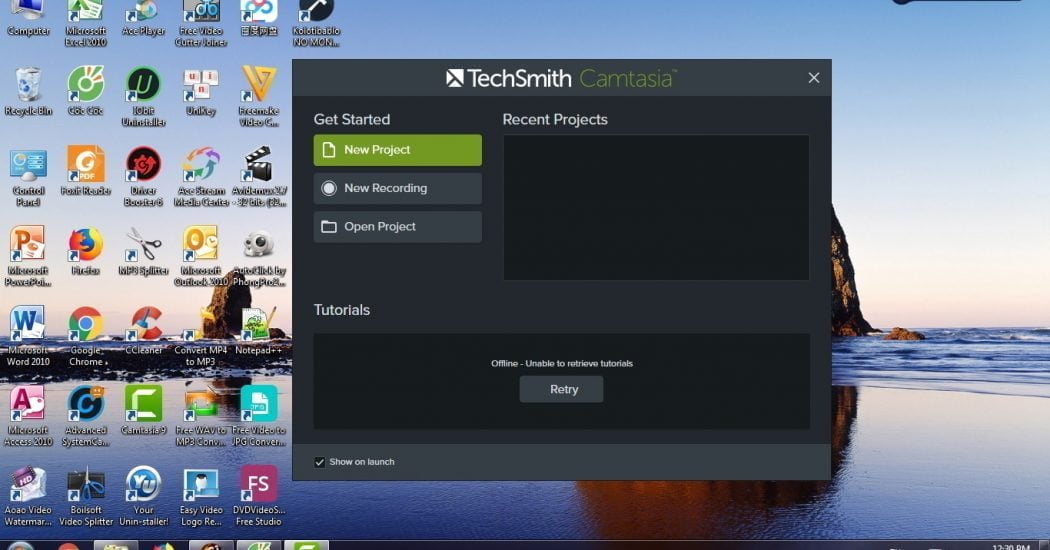Select the Microsoft PowerPoint shortcut

[28, 256]
